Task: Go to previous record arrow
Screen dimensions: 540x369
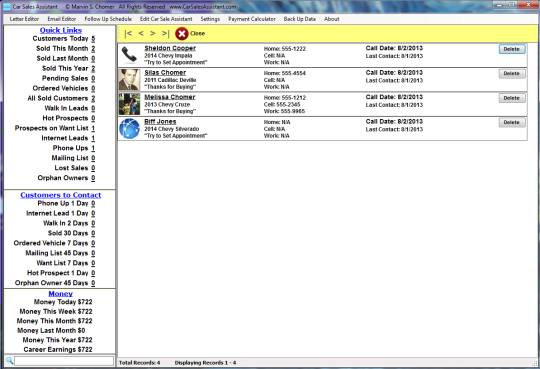Action: point(141,33)
